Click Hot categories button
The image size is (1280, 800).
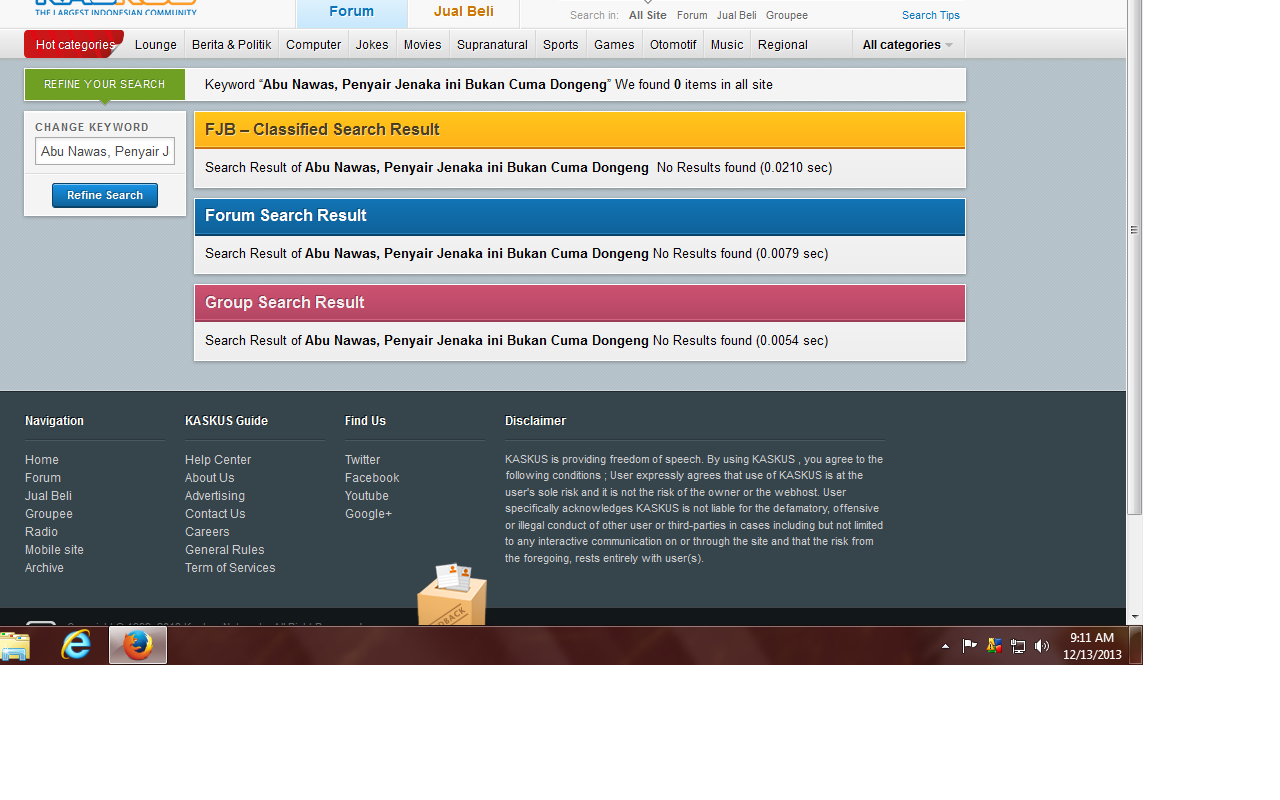tap(74, 44)
